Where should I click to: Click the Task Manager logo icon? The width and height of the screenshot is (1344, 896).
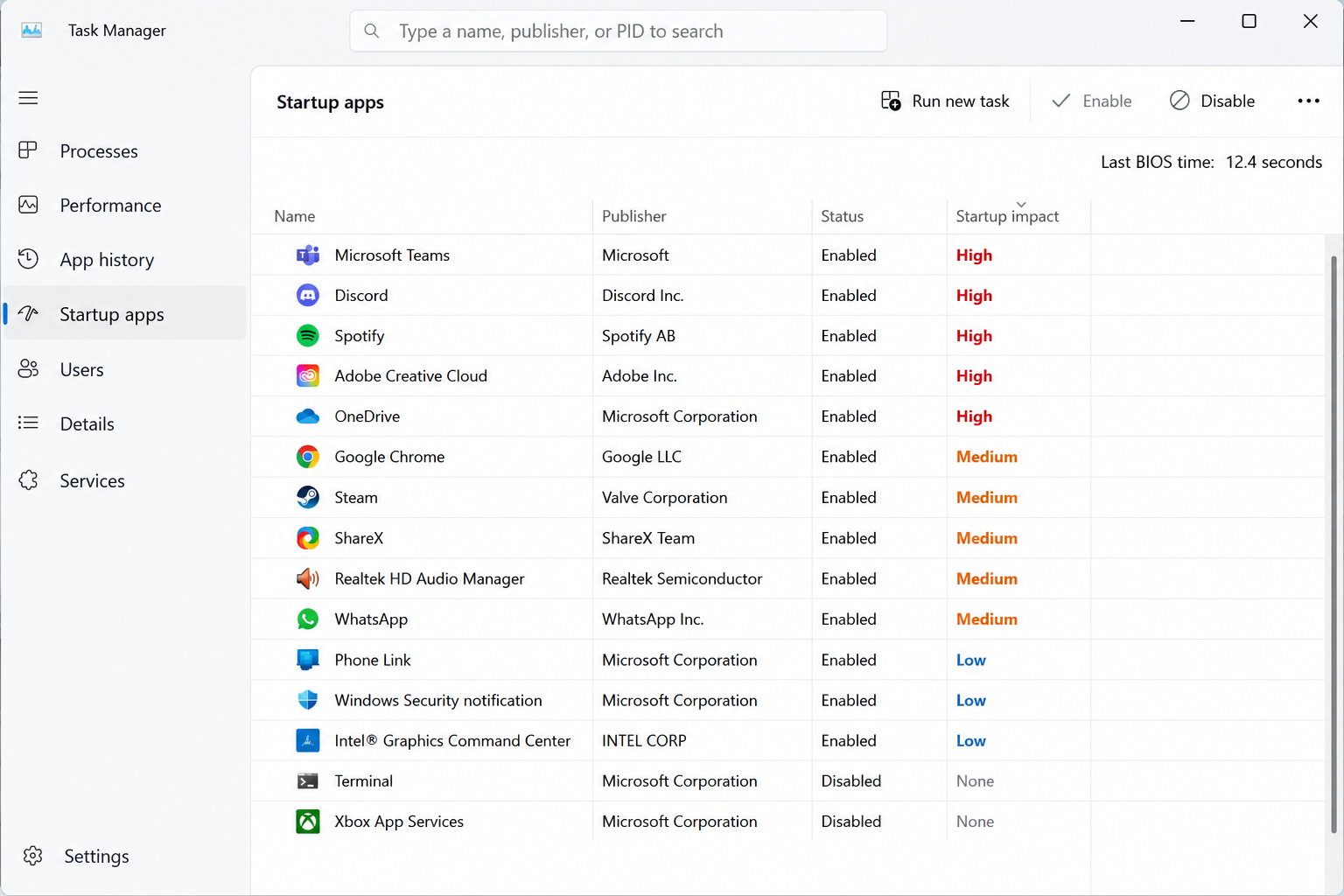pyautogui.click(x=31, y=30)
